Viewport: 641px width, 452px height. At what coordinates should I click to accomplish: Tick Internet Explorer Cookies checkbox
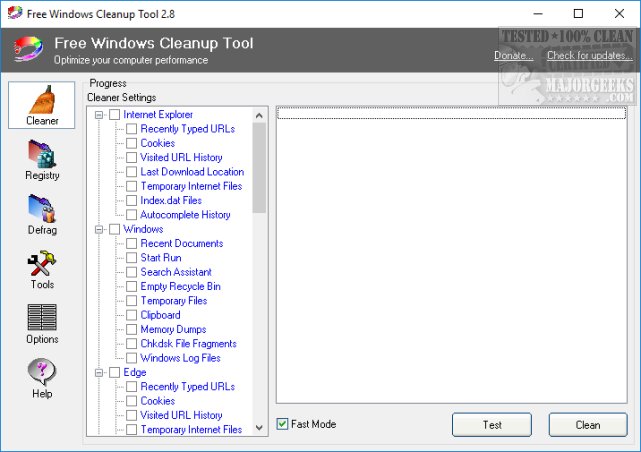pyautogui.click(x=131, y=143)
